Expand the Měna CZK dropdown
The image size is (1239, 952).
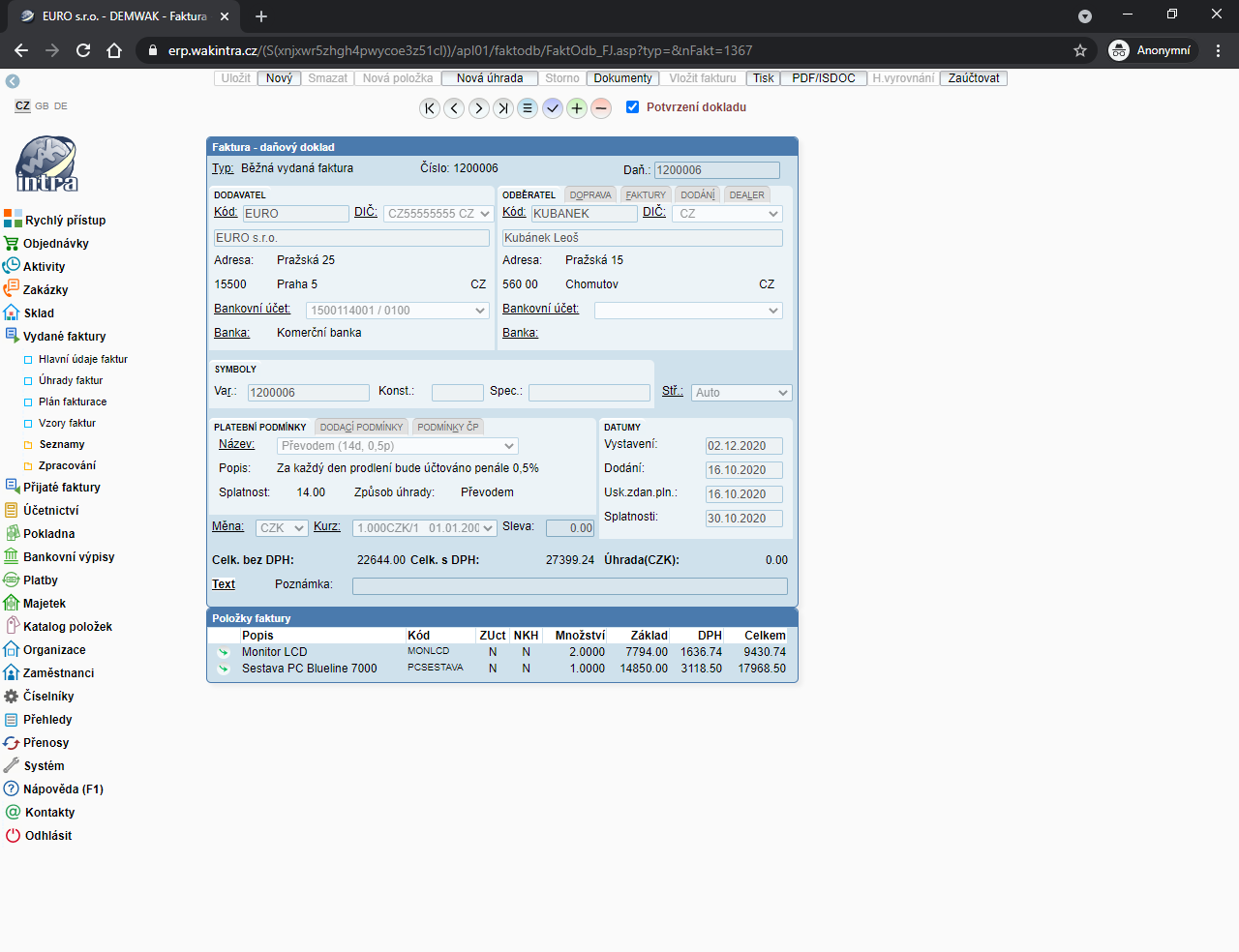(282, 528)
